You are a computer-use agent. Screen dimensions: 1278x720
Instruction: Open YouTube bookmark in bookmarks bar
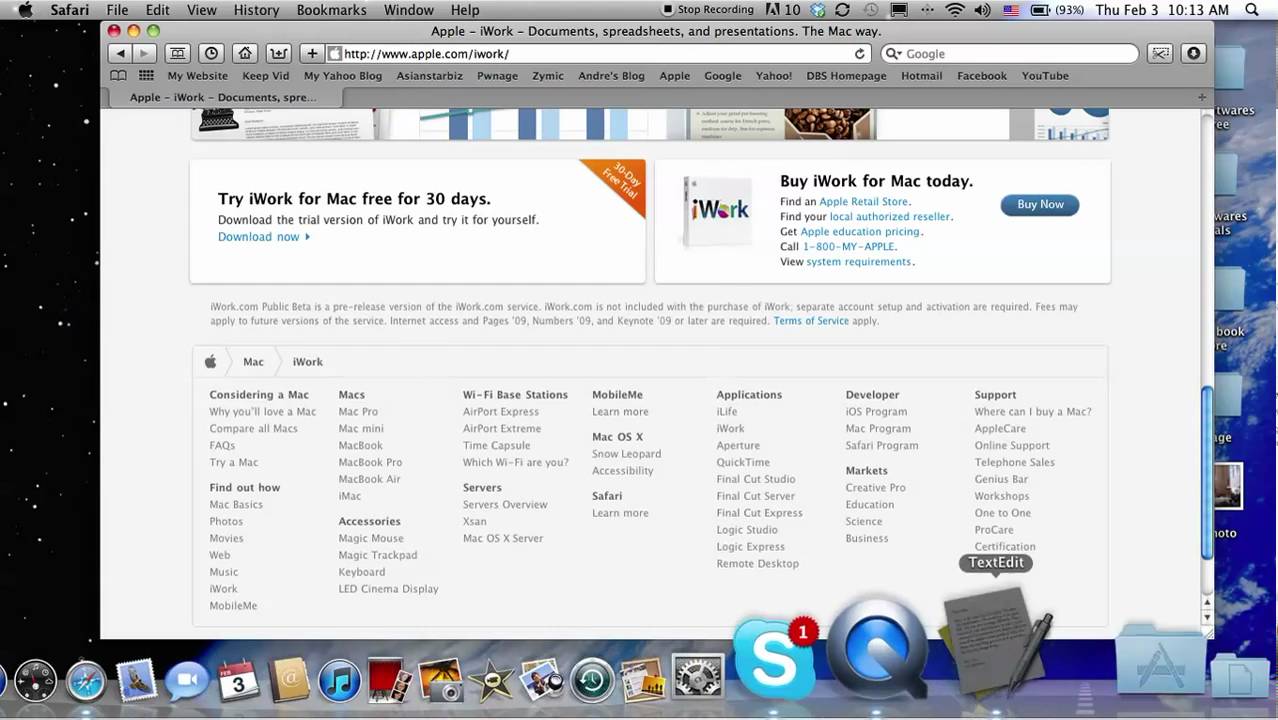click(x=1045, y=76)
